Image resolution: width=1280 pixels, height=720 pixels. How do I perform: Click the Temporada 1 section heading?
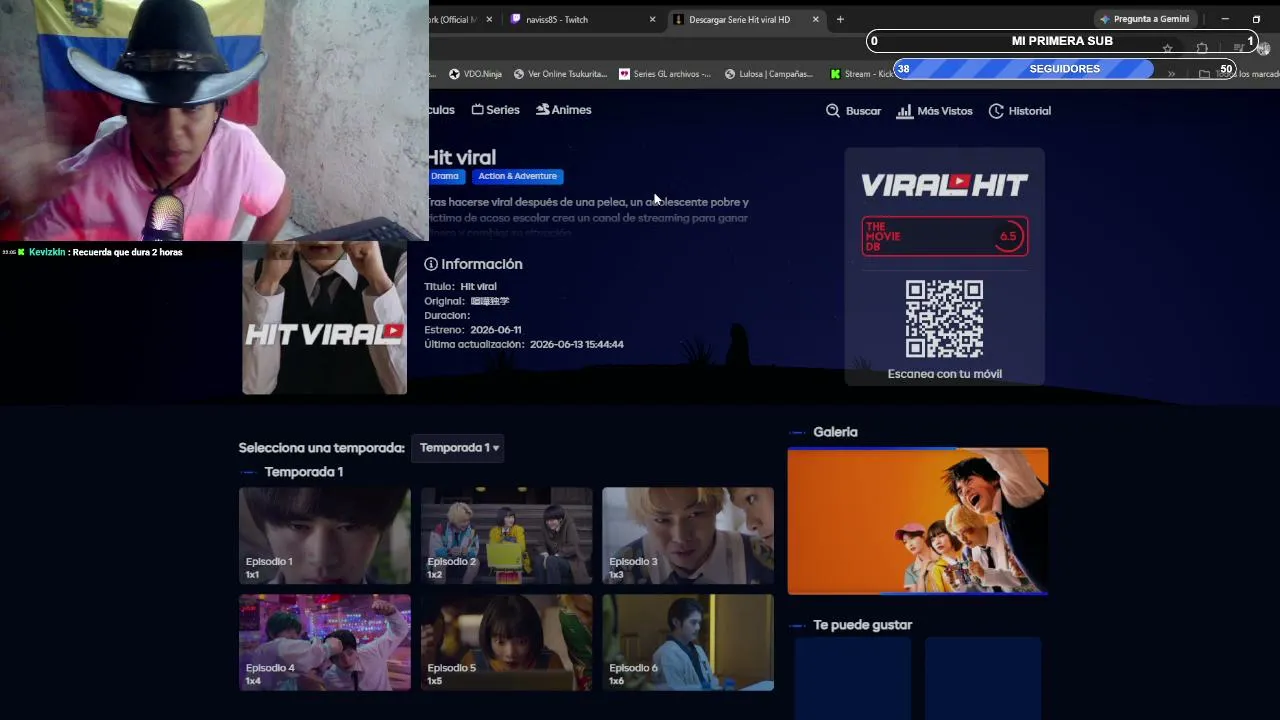304,472
